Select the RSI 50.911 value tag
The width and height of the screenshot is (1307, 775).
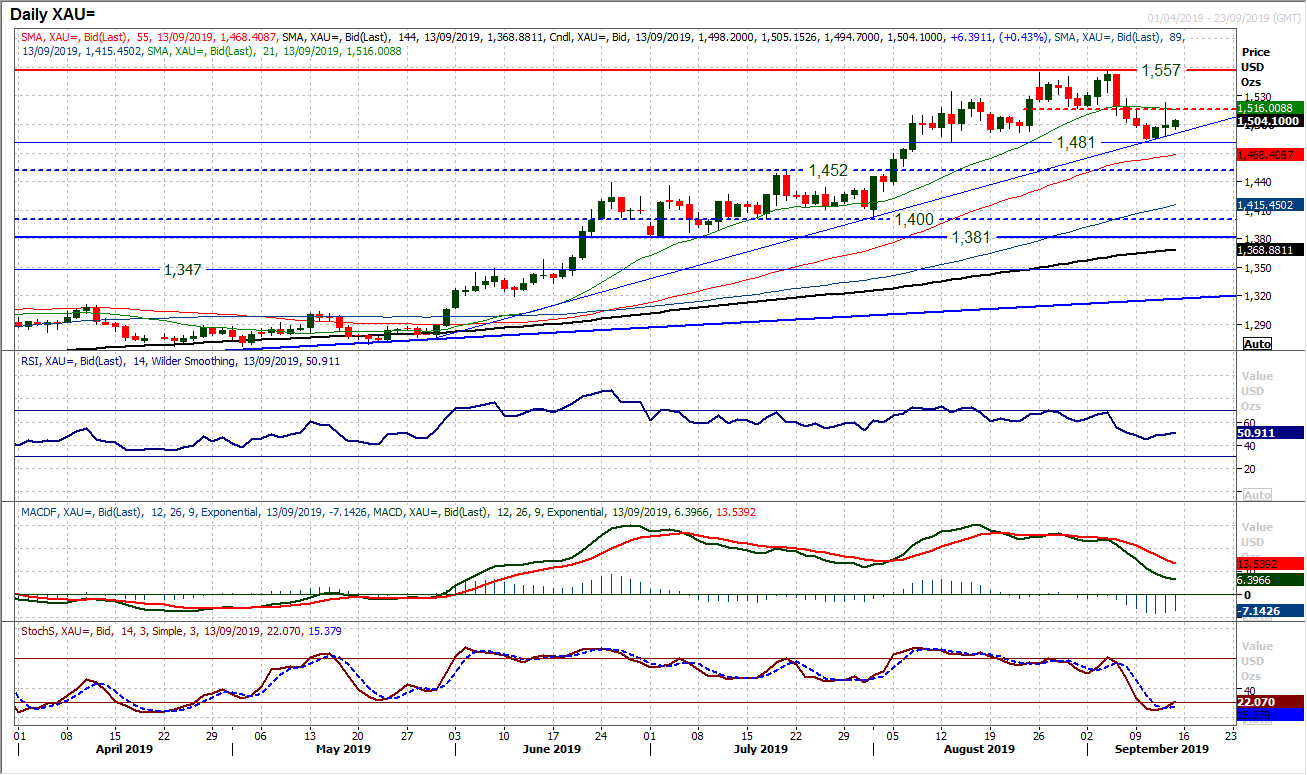(x=1271, y=433)
